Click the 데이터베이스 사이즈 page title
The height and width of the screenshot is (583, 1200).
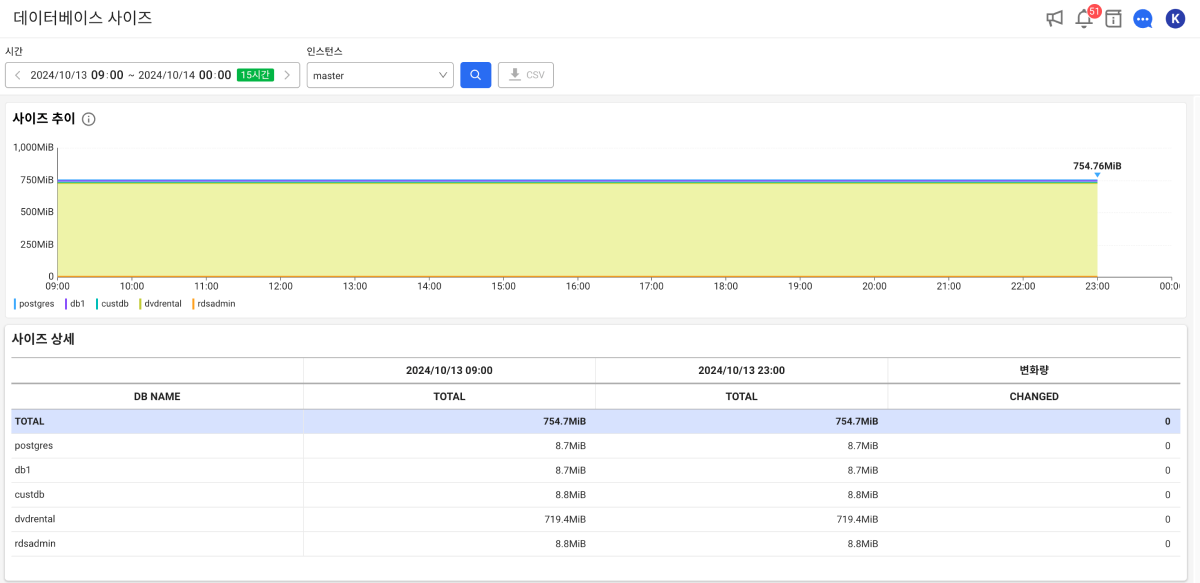[x=83, y=18]
